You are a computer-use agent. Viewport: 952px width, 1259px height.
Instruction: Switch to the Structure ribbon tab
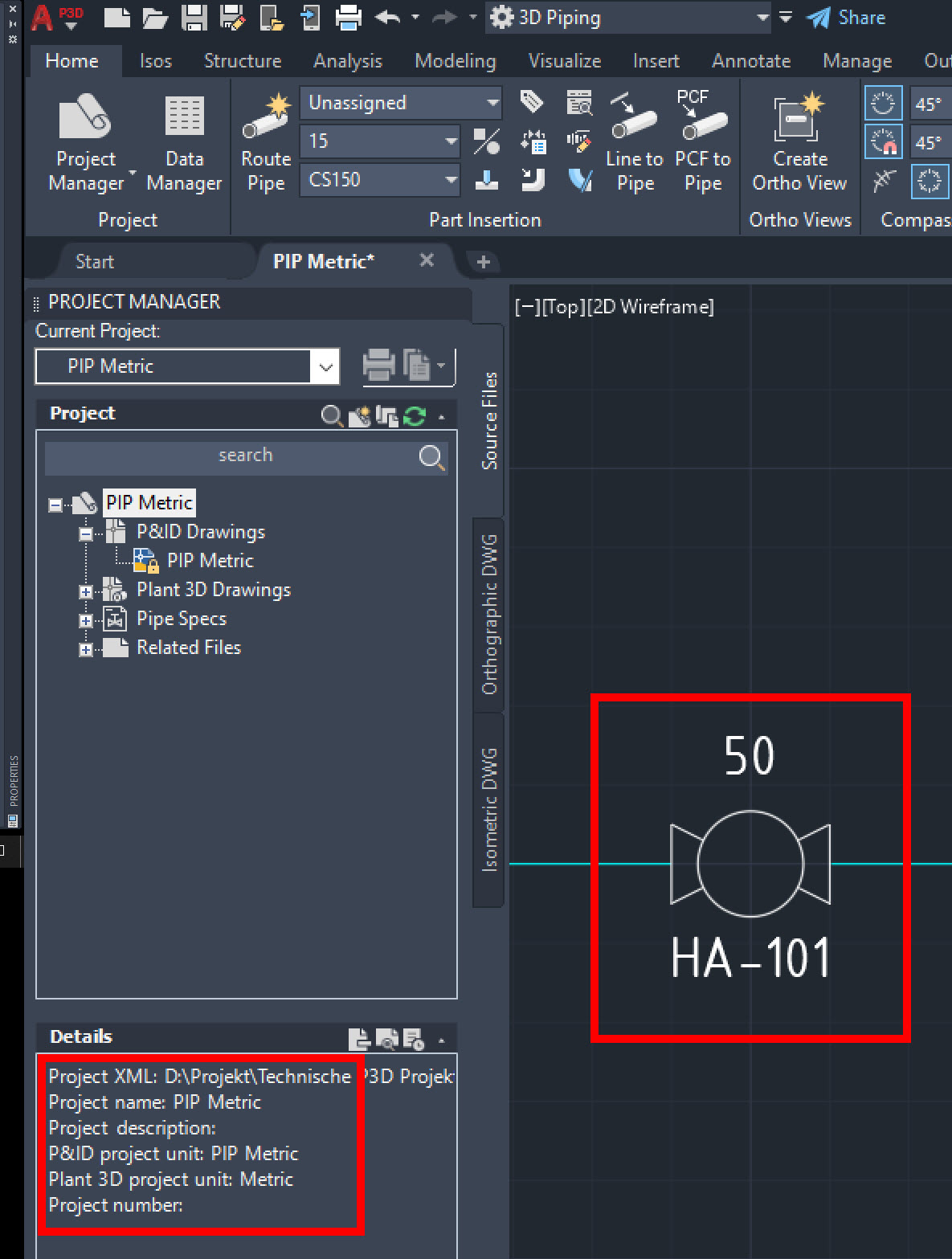pos(242,61)
